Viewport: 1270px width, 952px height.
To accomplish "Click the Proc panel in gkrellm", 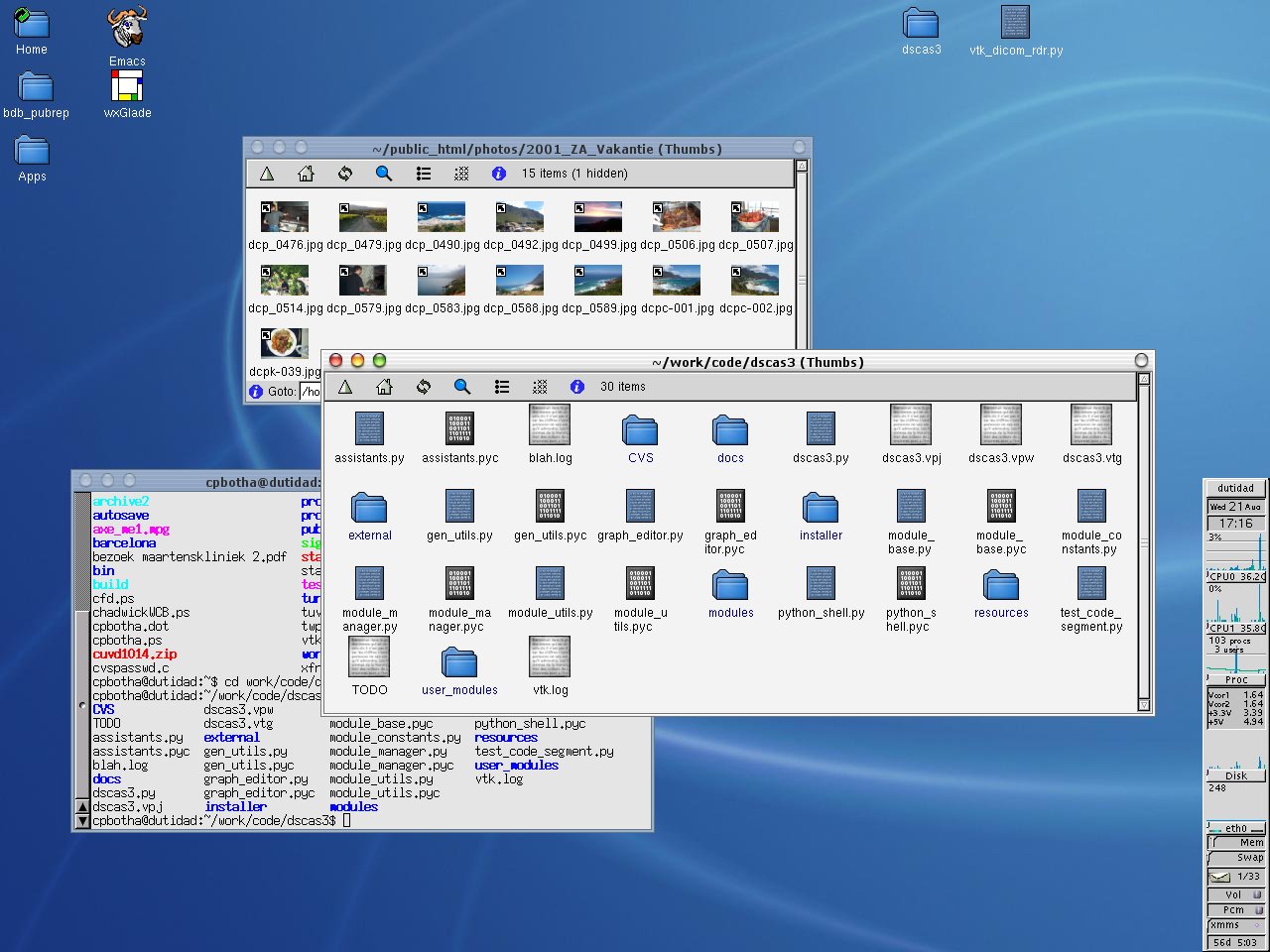I will 1235,680.
